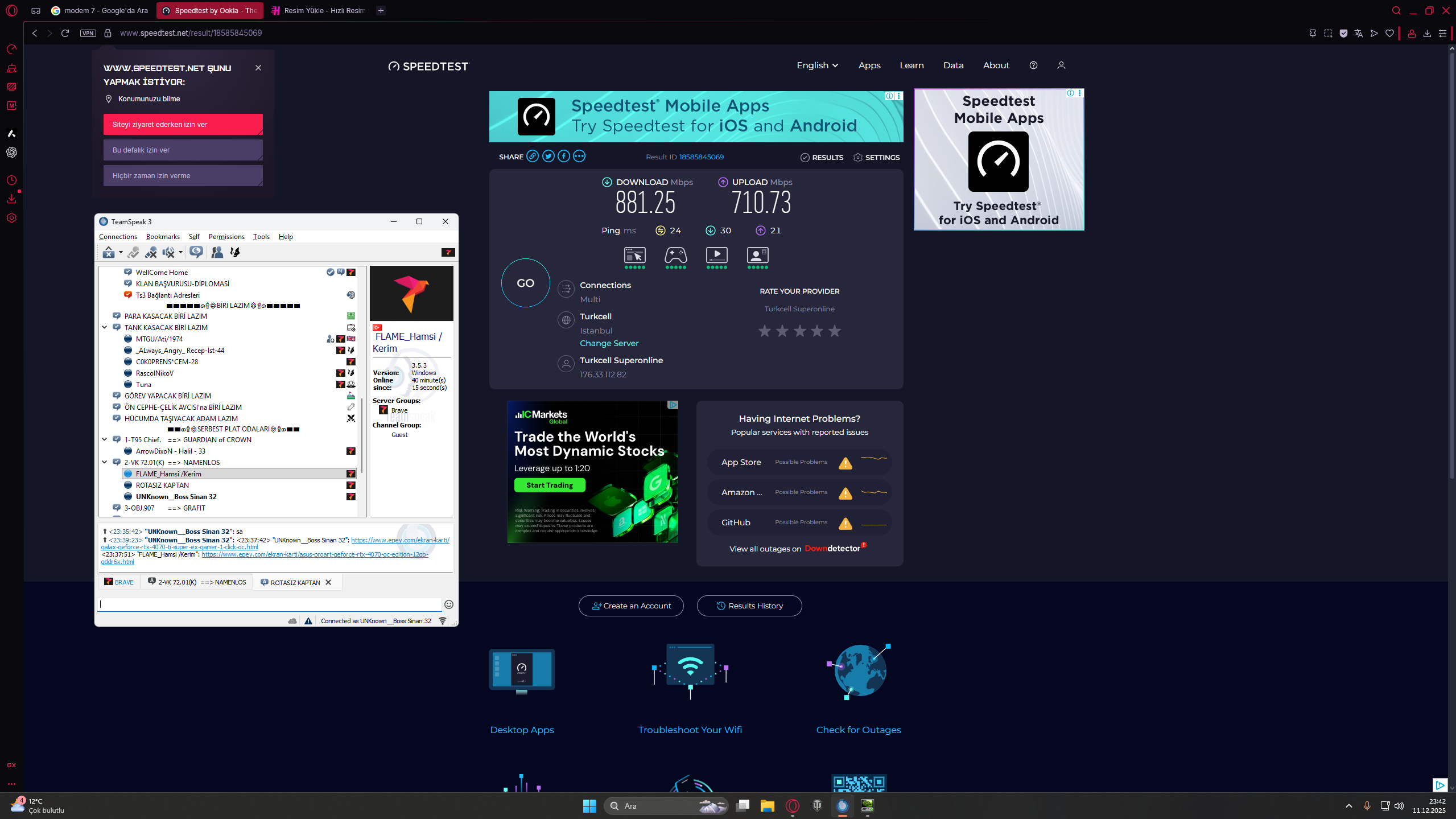
Task: Share the result on Twitter
Action: 548,157
